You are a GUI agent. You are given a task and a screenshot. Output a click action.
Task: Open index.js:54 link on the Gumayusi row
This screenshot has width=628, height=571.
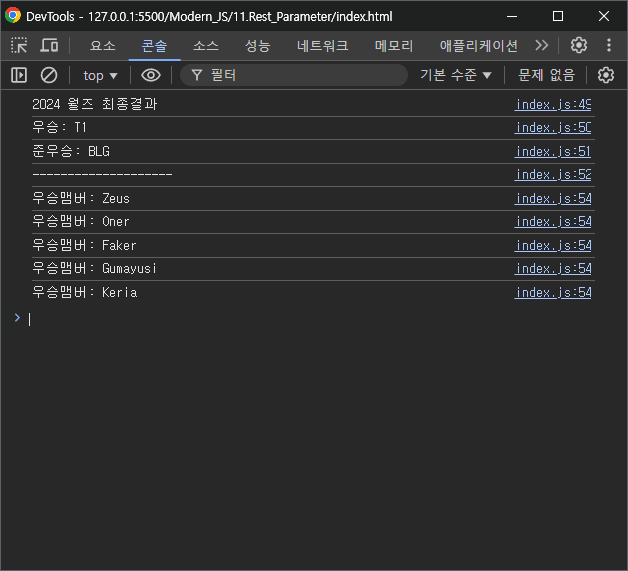[553, 269]
